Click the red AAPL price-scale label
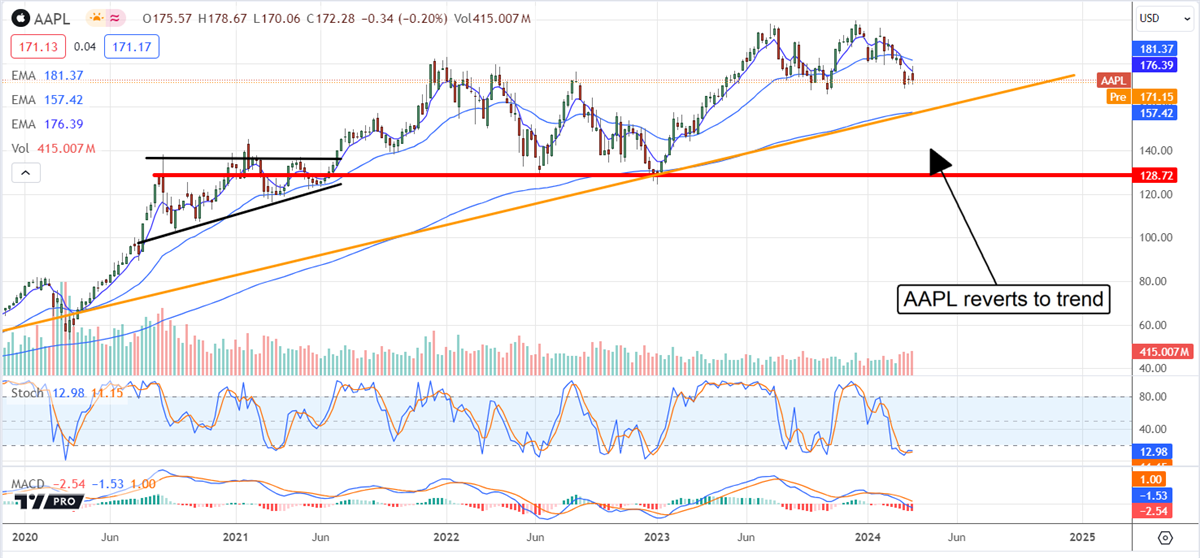Viewport: 1200px width, 558px height. [1112, 80]
